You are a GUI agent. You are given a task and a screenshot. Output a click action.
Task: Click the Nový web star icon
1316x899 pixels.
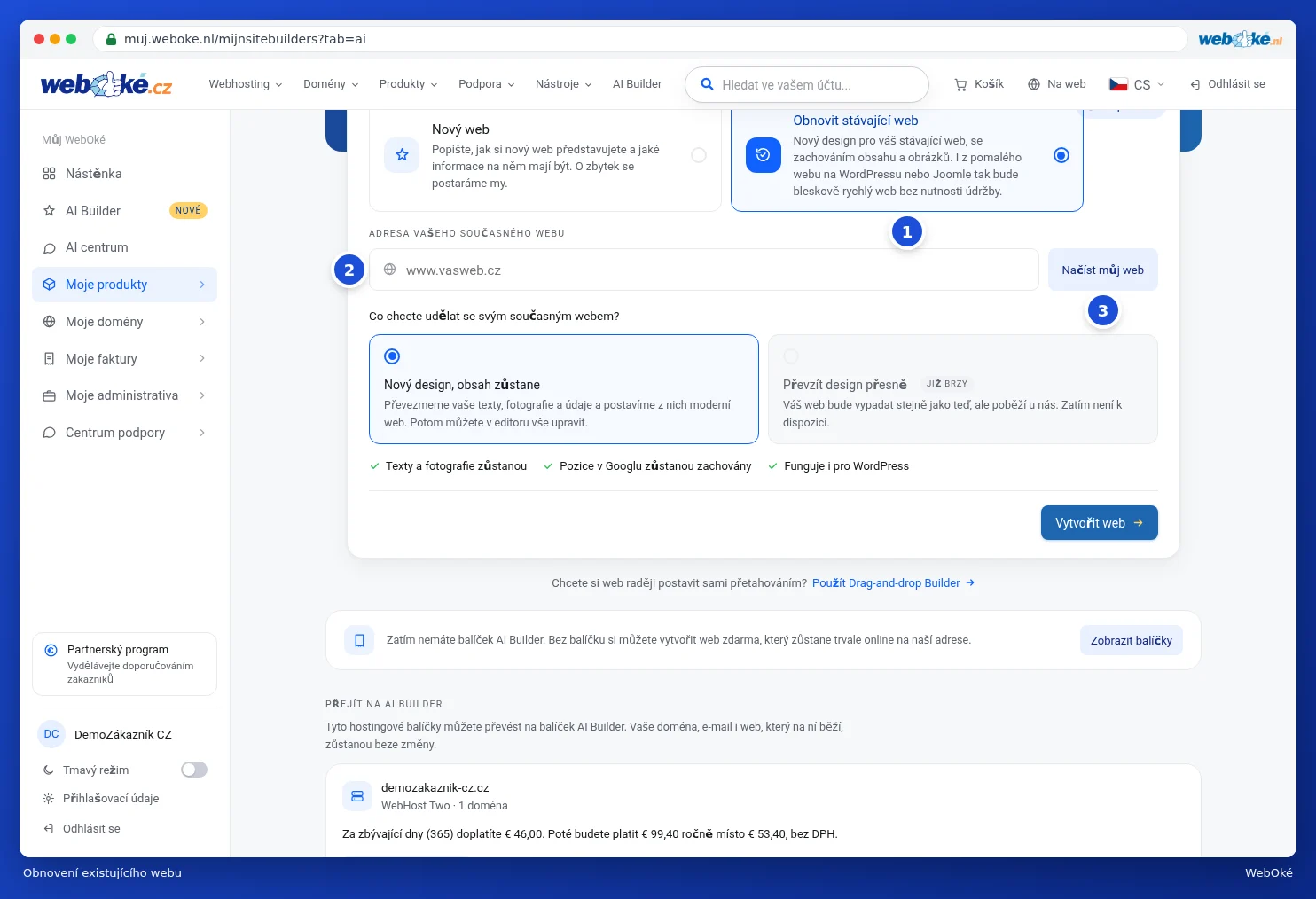point(402,155)
